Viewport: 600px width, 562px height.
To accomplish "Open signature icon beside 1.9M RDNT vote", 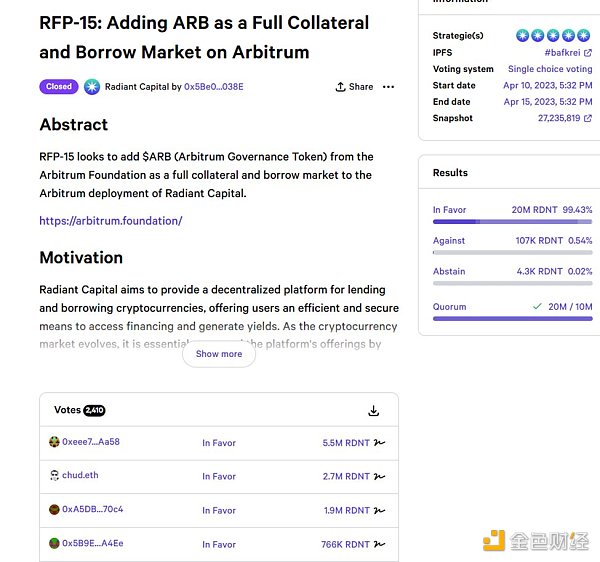I will coord(380,511).
